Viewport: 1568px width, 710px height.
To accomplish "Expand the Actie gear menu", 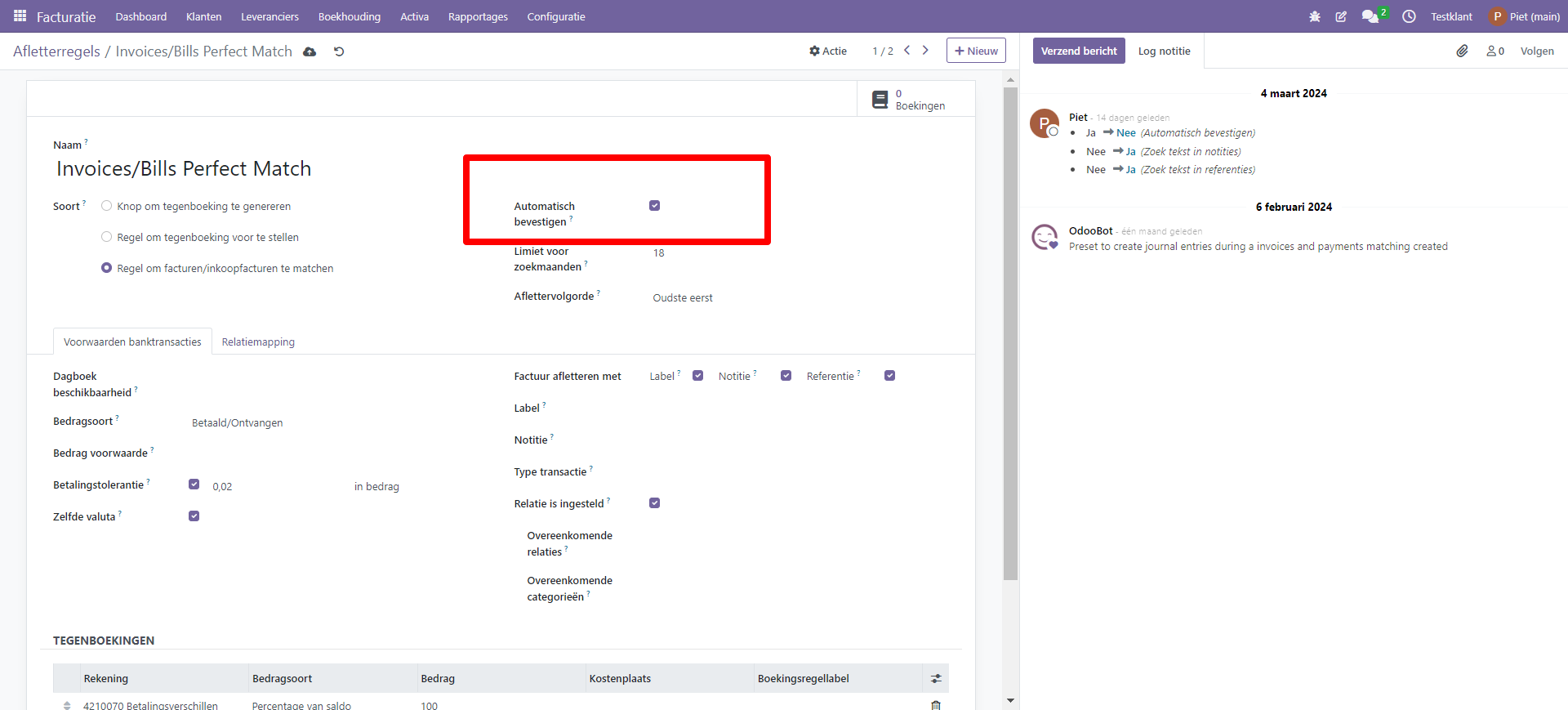I will click(x=827, y=51).
